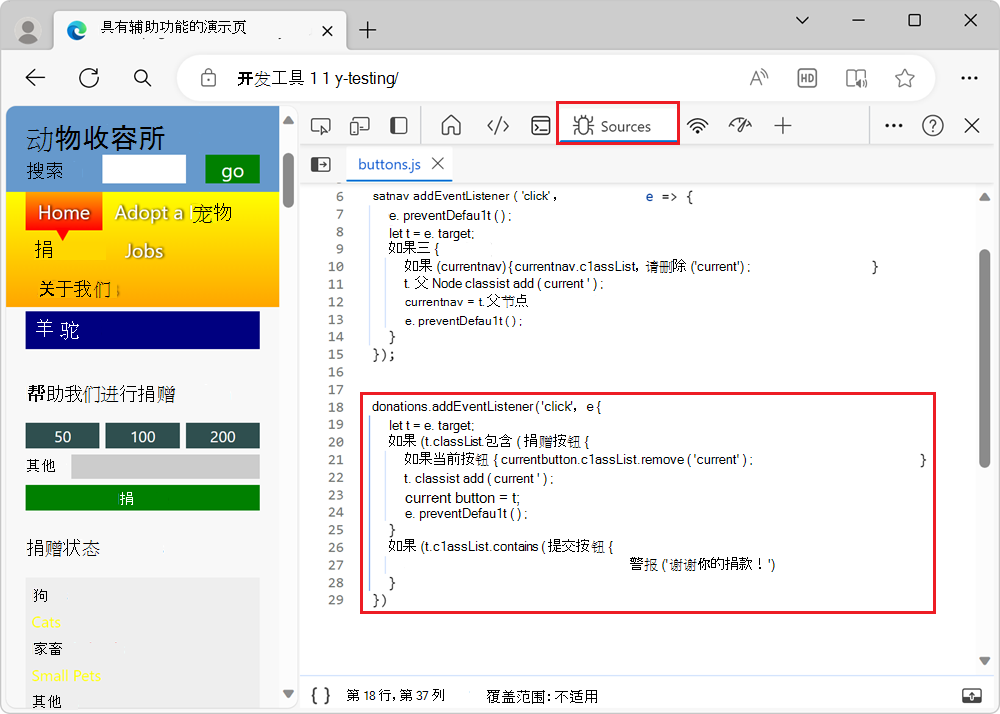Image resolution: width=1000 pixels, height=714 pixels.
Task: Open the browser tab actions chevron
Action: coord(802,20)
